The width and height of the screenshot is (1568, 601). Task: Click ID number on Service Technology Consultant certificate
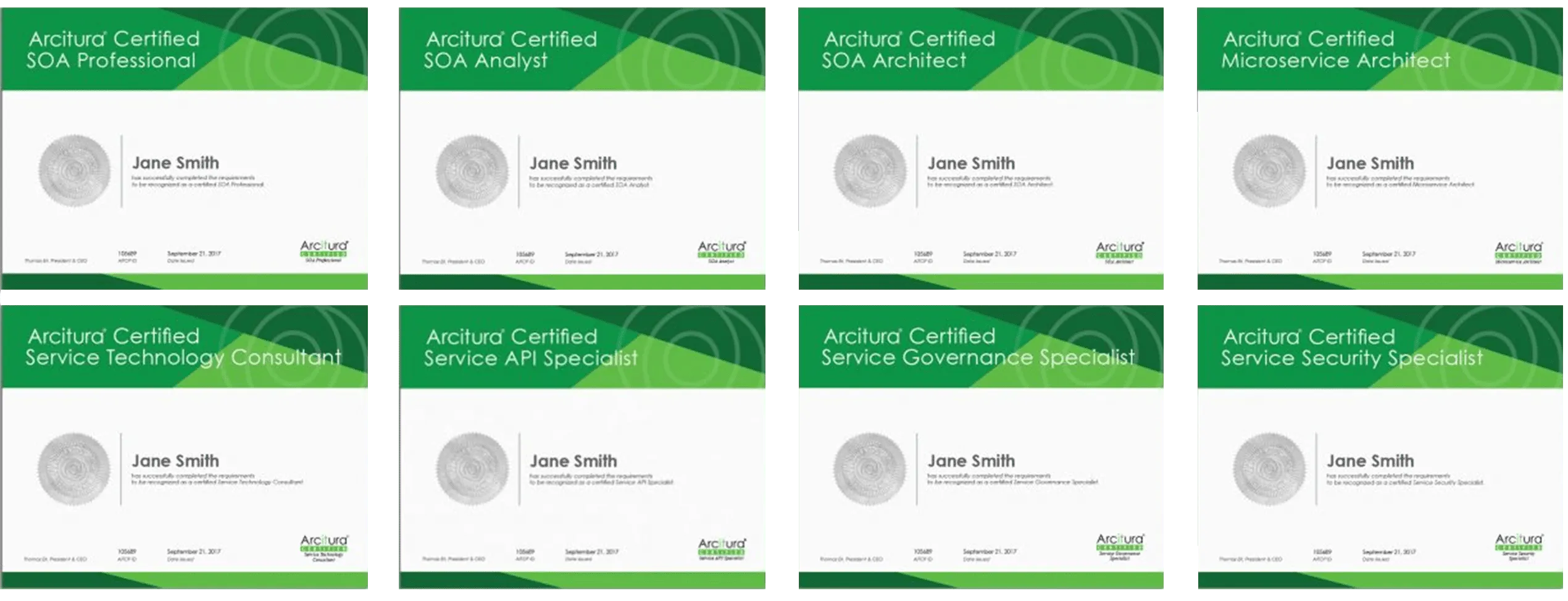pos(127,552)
